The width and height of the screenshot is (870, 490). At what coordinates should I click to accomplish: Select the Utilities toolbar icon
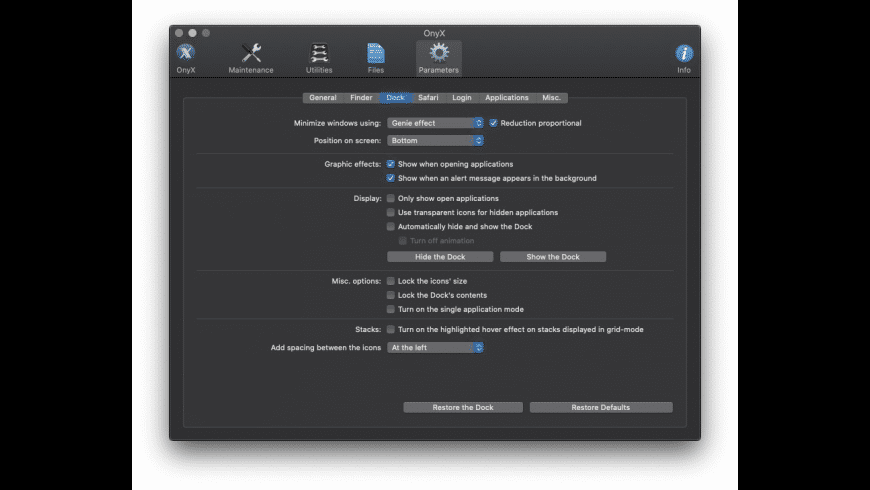coord(319,58)
